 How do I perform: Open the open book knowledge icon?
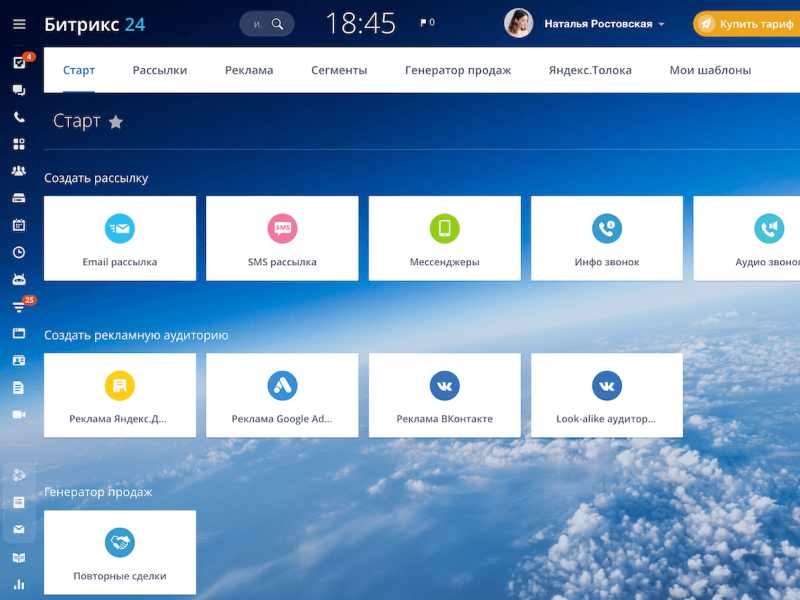[x=19, y=558]
